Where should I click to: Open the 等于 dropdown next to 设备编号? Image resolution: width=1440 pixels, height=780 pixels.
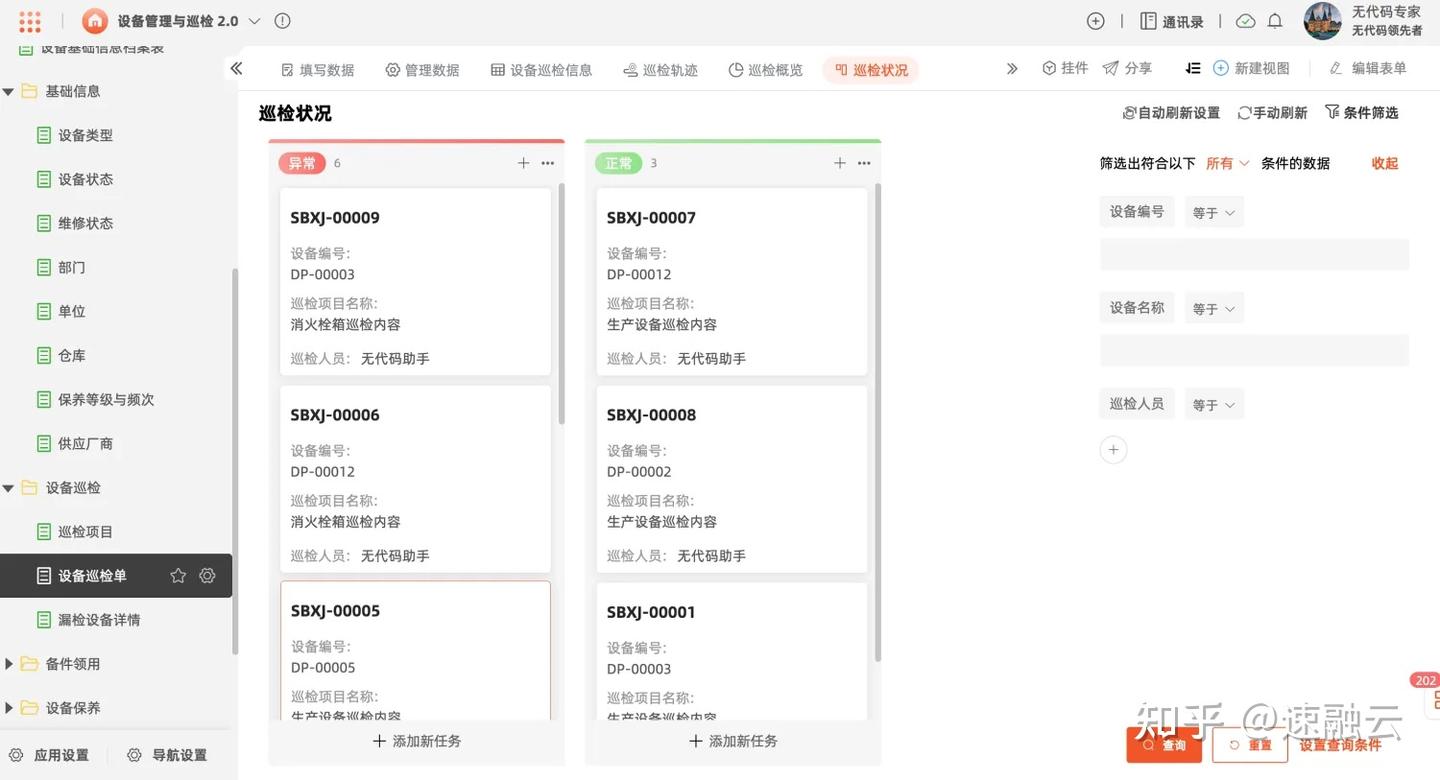tap(1213, 211)
